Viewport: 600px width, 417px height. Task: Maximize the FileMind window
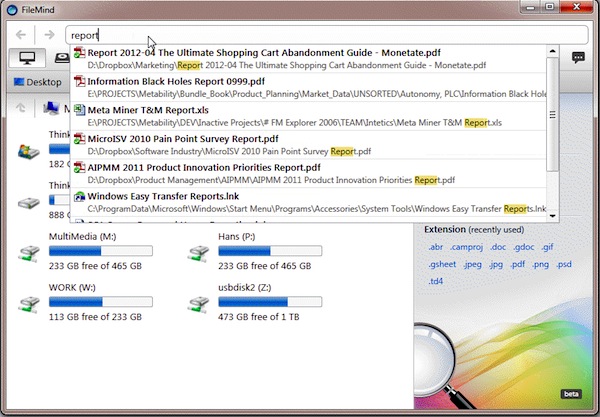coord(549,7)
